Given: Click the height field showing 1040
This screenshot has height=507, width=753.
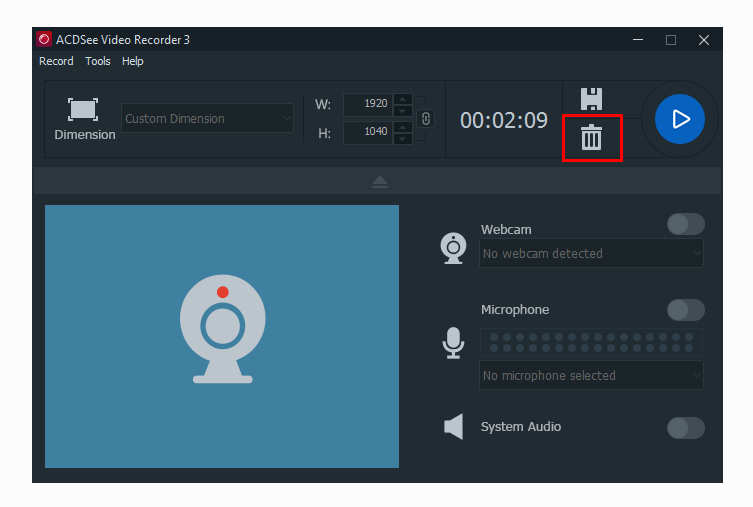Looking at the screenshot, I should click(x=368, y=132).
